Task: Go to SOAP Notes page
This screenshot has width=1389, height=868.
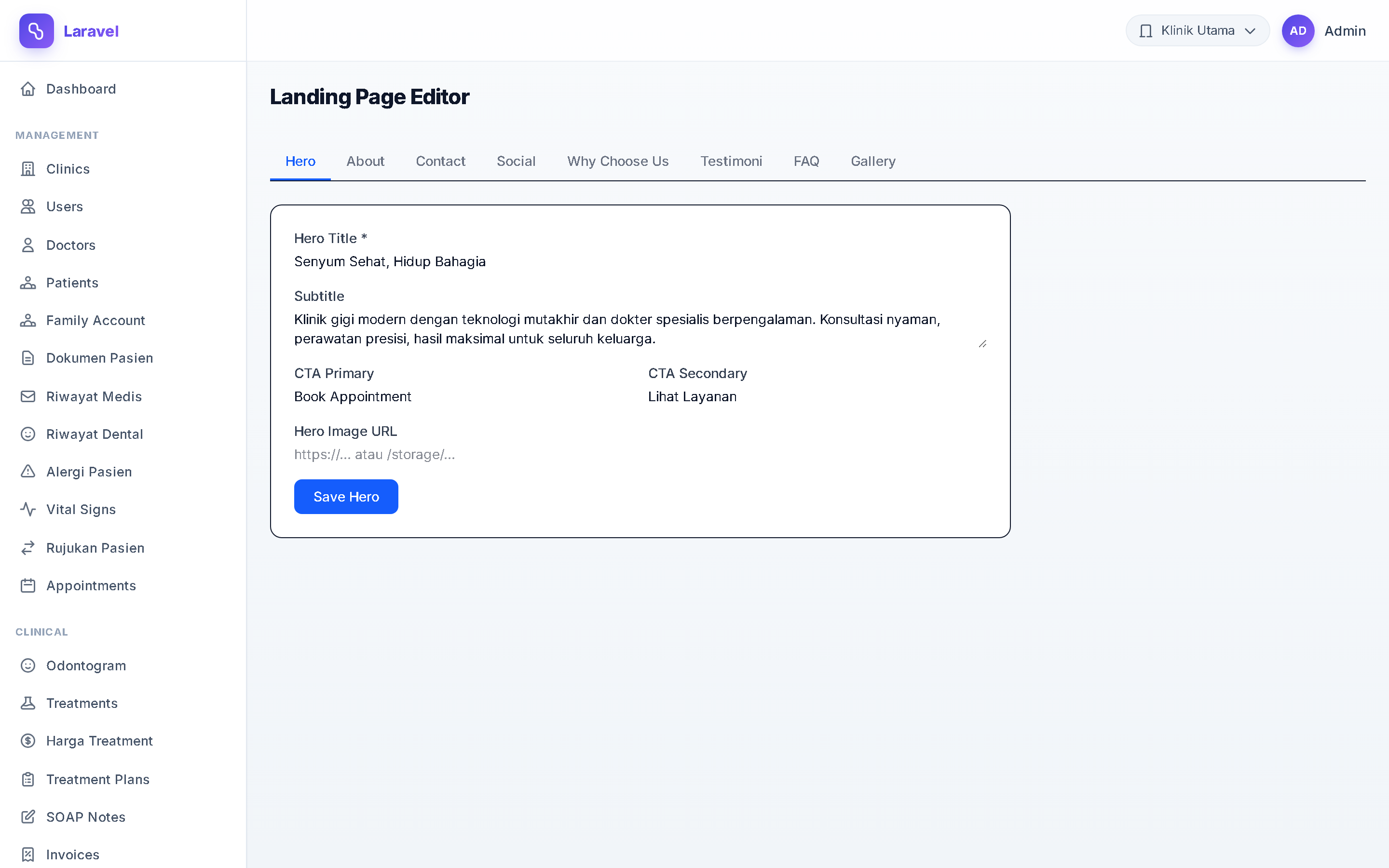Action: pos(123,817)
